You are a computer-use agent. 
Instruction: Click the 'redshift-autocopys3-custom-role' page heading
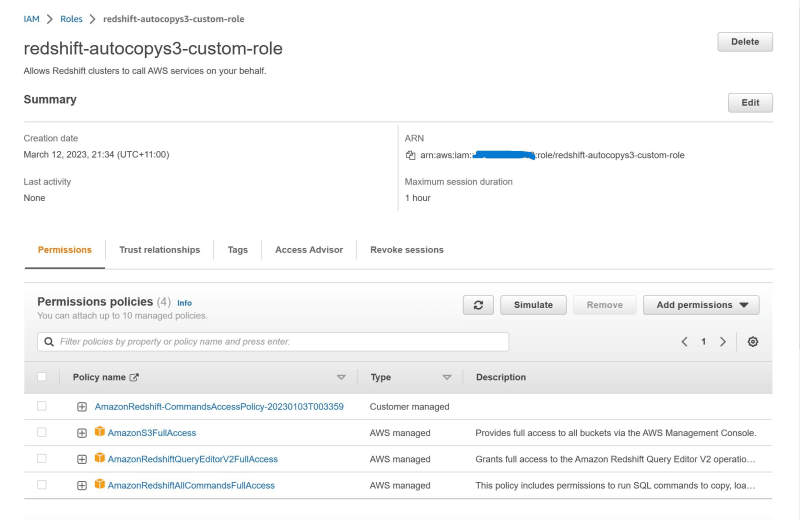[x=153, y=48]
